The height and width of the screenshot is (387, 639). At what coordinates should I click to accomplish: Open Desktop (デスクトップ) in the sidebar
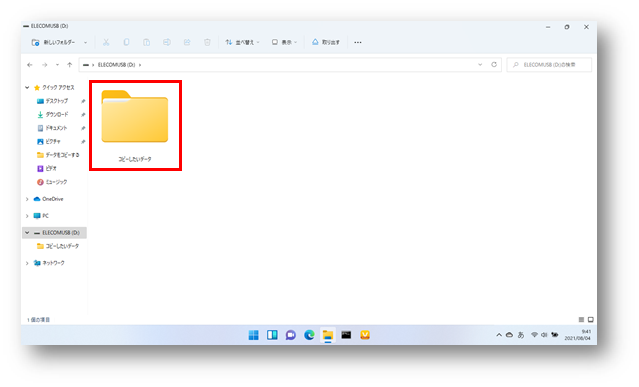pos(53,101)
